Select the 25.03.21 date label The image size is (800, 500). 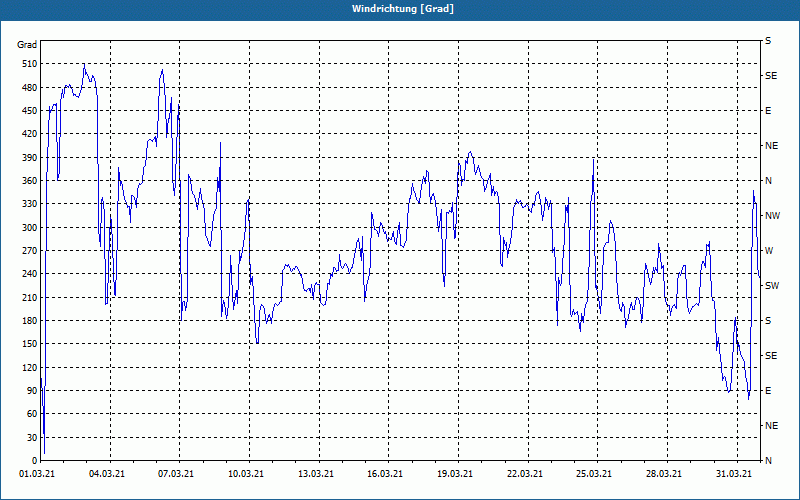[x=594, y=474]
